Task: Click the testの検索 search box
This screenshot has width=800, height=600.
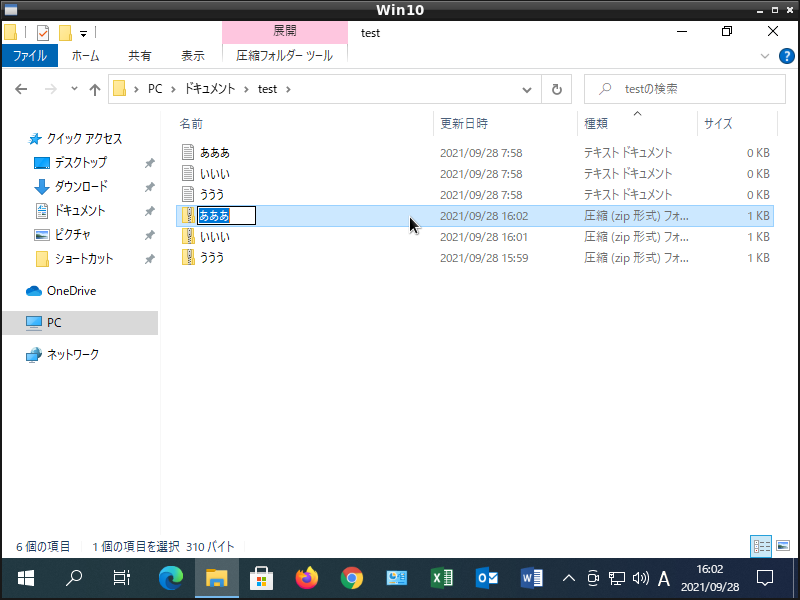Action: (685, 89)
